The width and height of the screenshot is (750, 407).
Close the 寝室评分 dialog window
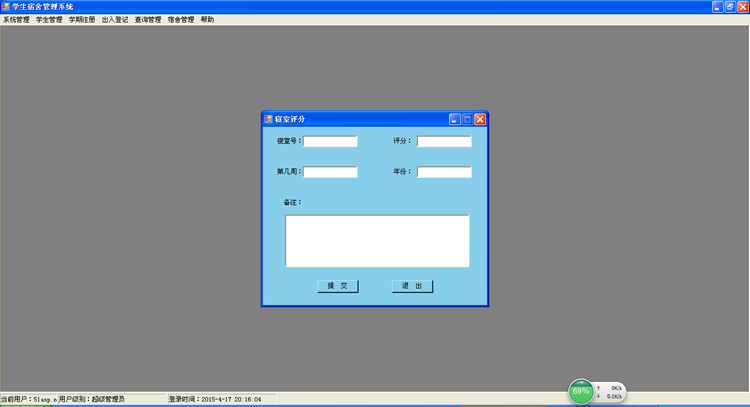click(x=480, y=119)
